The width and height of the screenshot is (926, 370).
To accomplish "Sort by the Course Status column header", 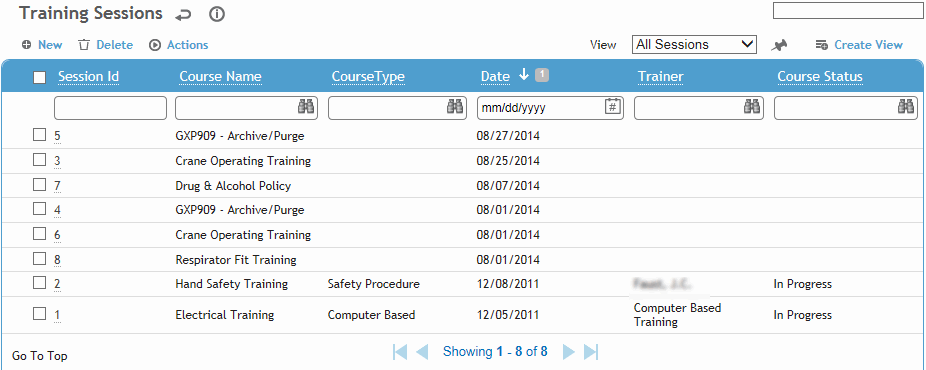I will pyautogui.click(x=820, y=76).
